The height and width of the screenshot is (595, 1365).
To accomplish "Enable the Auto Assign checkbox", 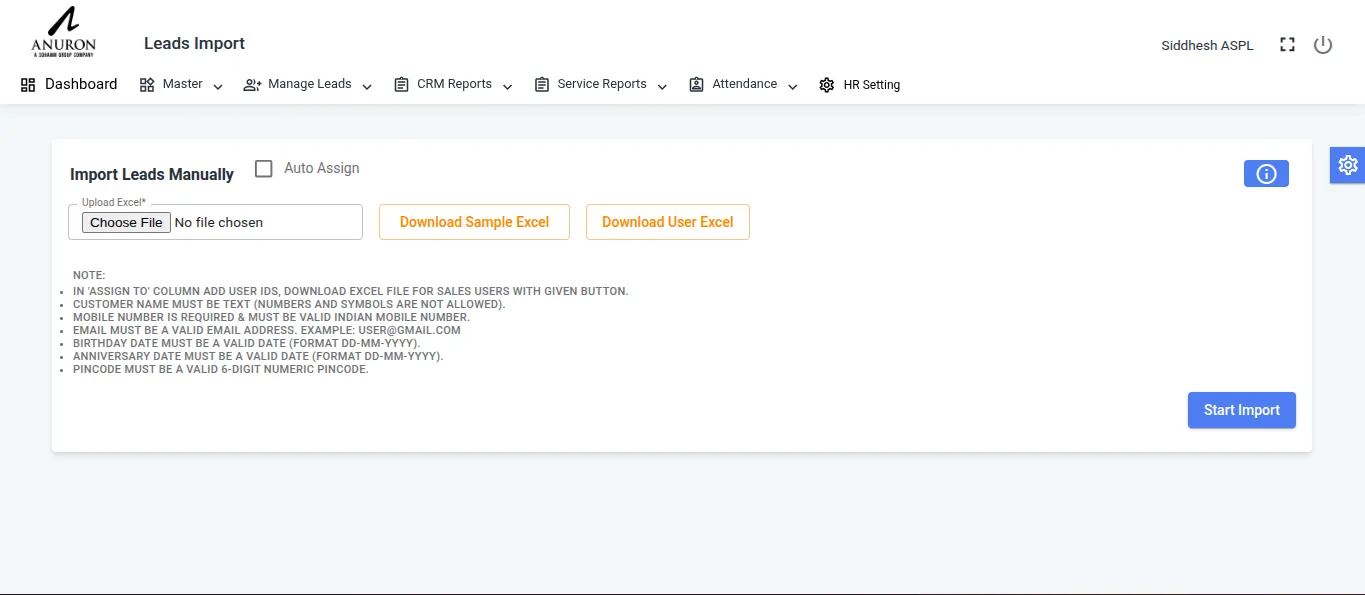I will pos(264,169).
